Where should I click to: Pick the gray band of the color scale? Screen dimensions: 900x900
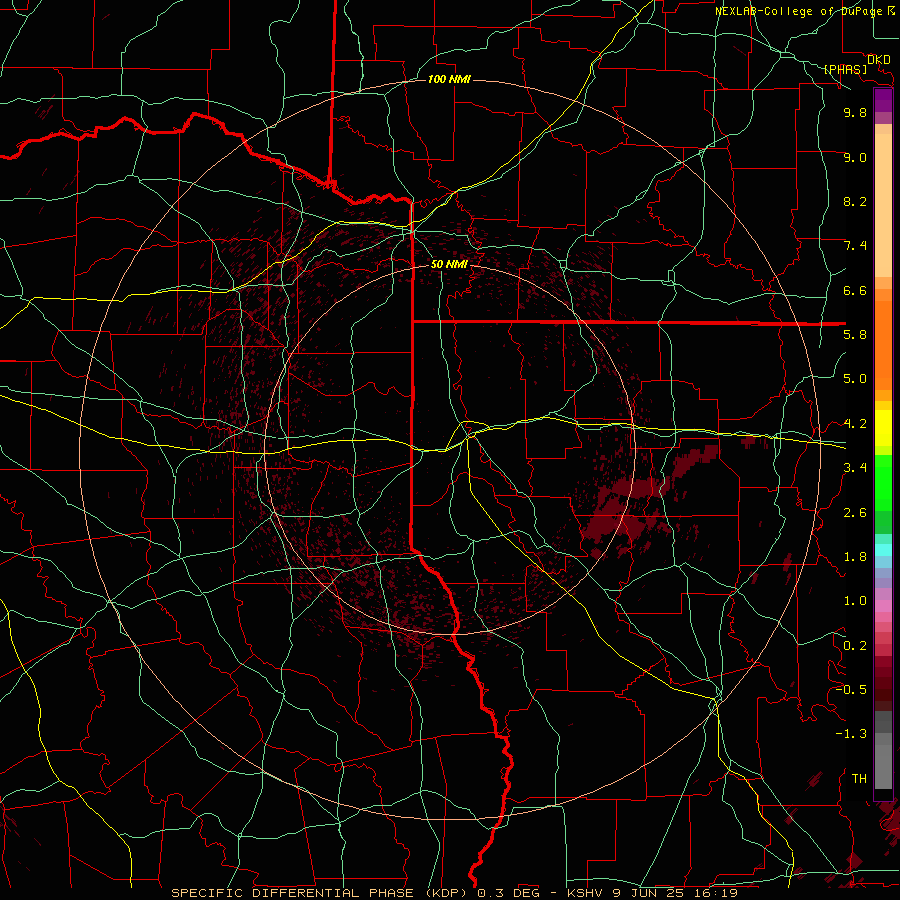[x=883, y=752]
